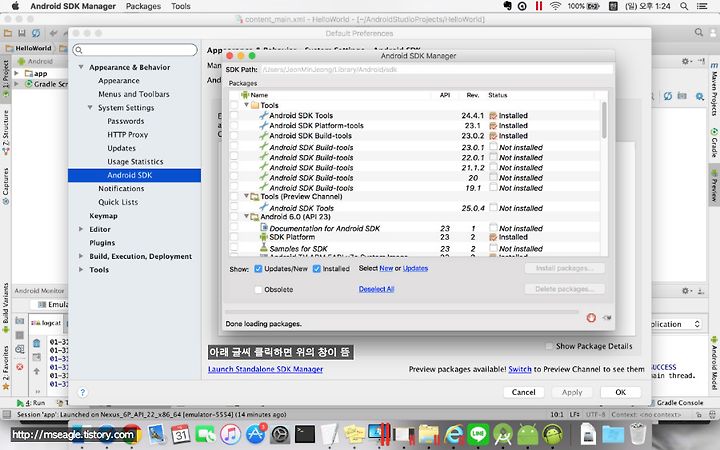Open App Store from the Dock
Viewport: 720px width, 450px height.
click(x=256, y=434)
